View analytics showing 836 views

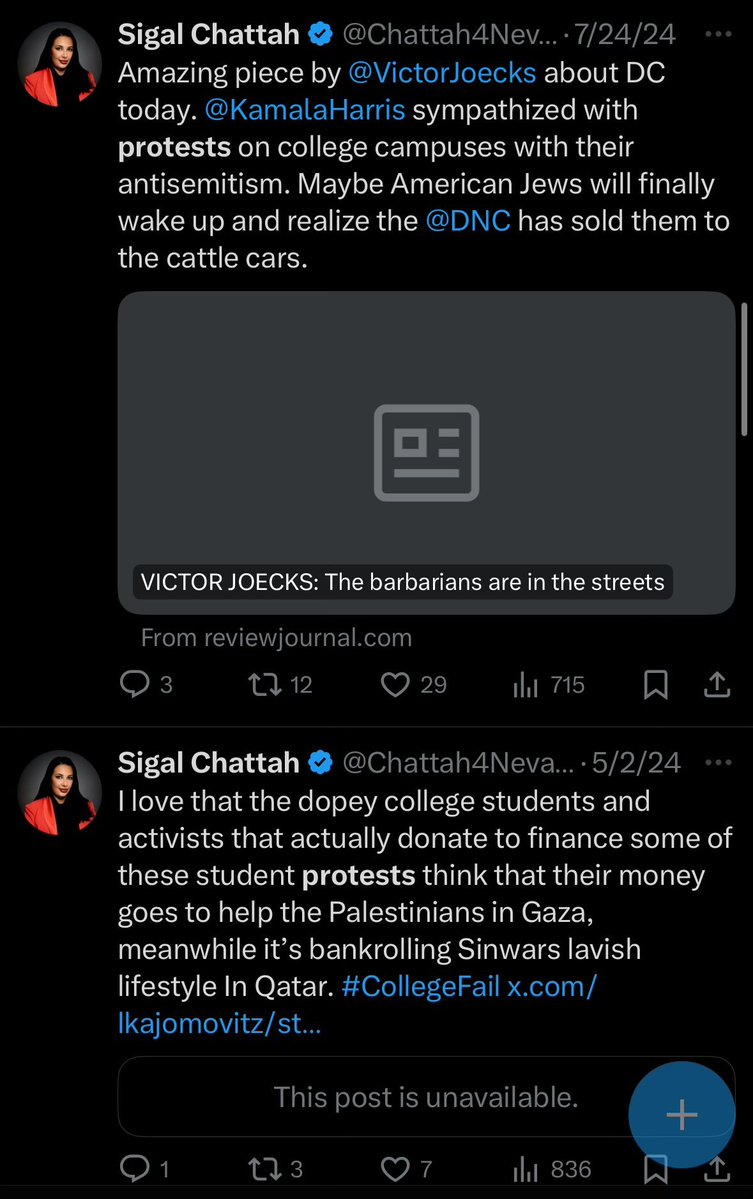click(526, 1168)
